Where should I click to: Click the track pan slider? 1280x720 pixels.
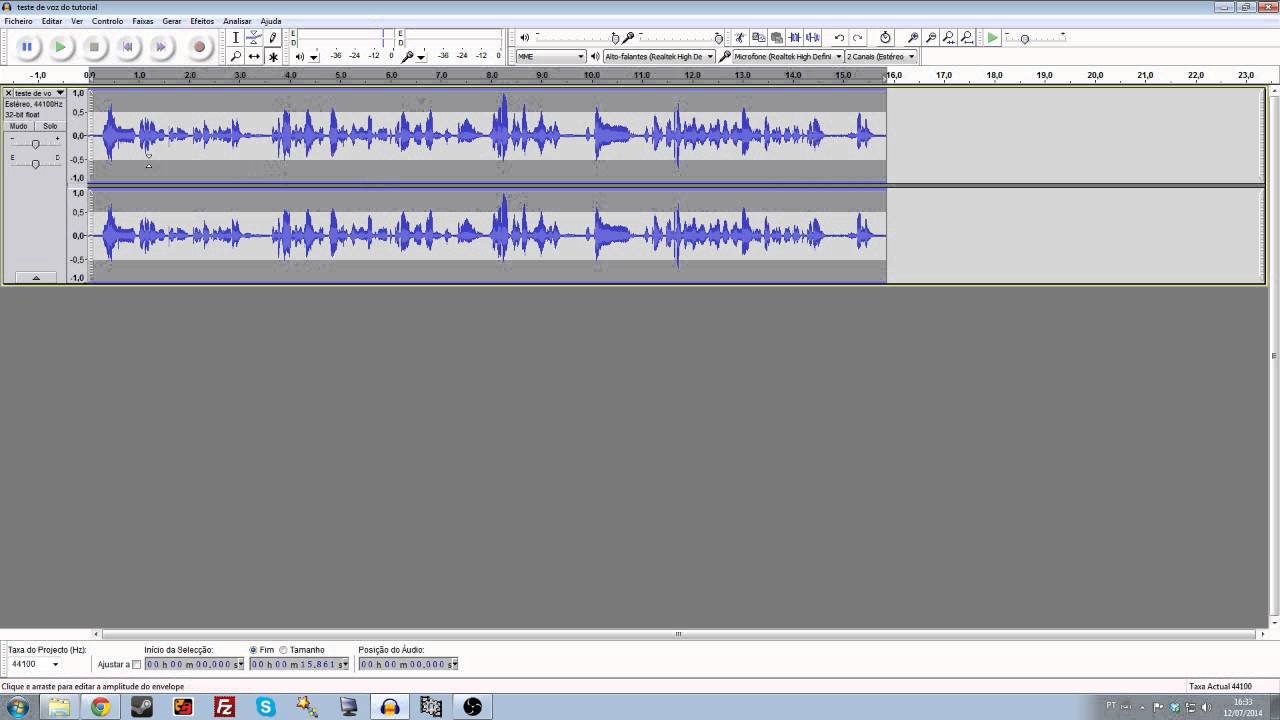point(35,163)
